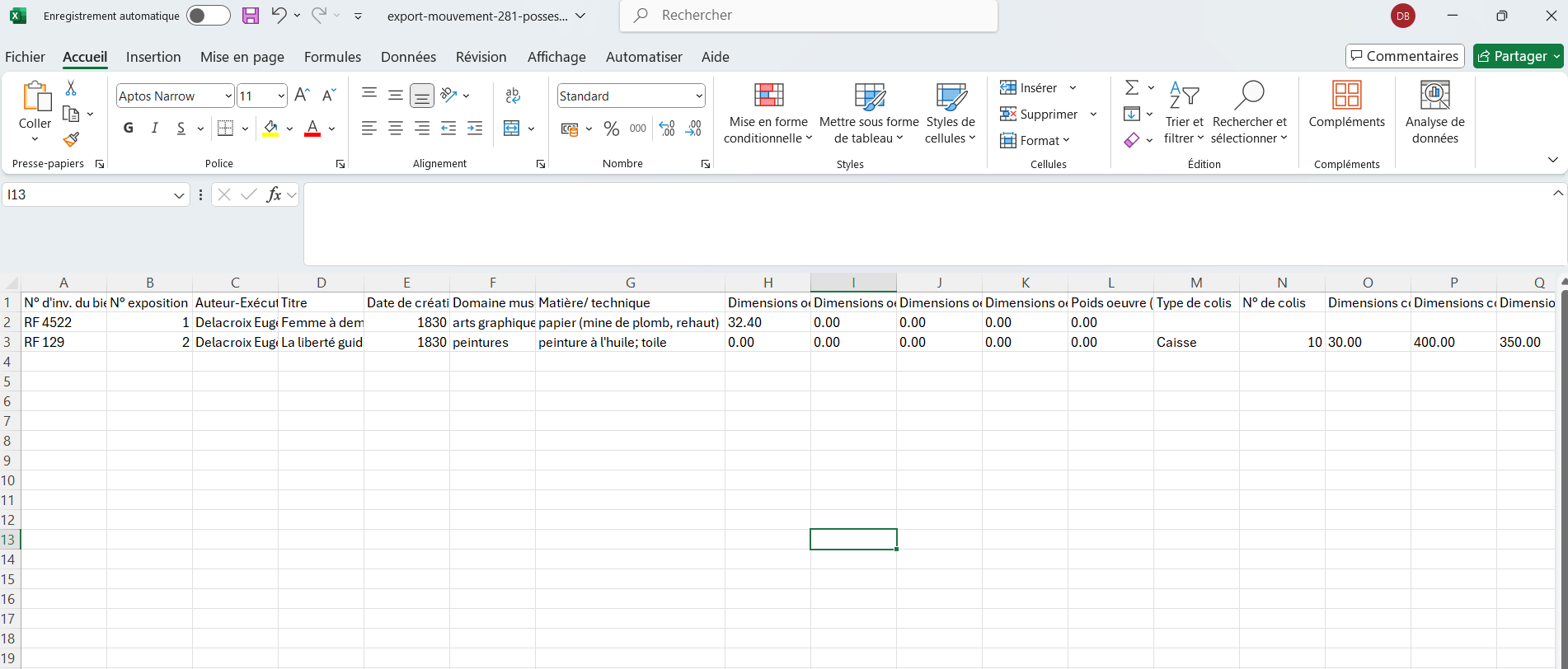Screen dimensions: 1568x669
Task: Toggle right align text button
Action: point(422,128)
